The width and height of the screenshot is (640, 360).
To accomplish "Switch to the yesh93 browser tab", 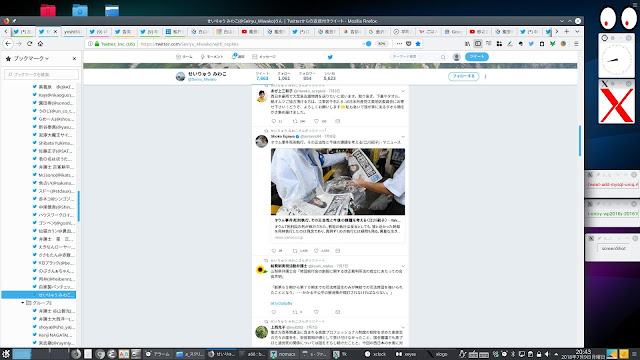I will click(73, 31).
